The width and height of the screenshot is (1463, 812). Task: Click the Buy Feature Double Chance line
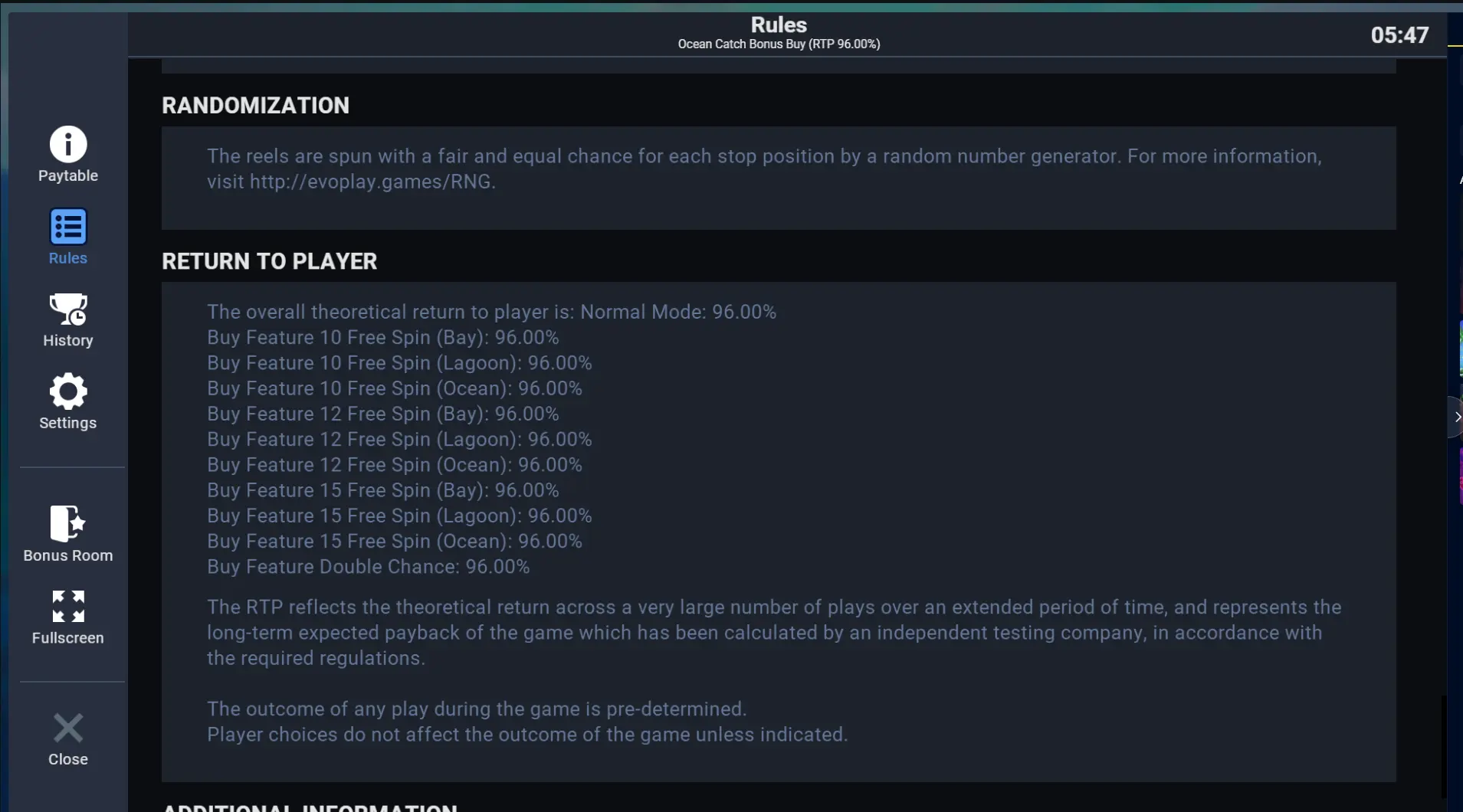click(x=368, y=567)
